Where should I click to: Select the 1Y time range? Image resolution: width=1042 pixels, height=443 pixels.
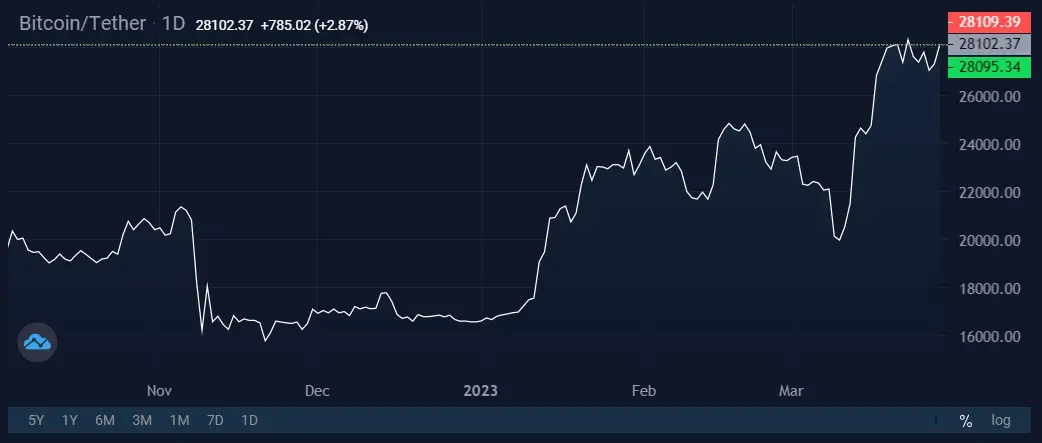70,420
